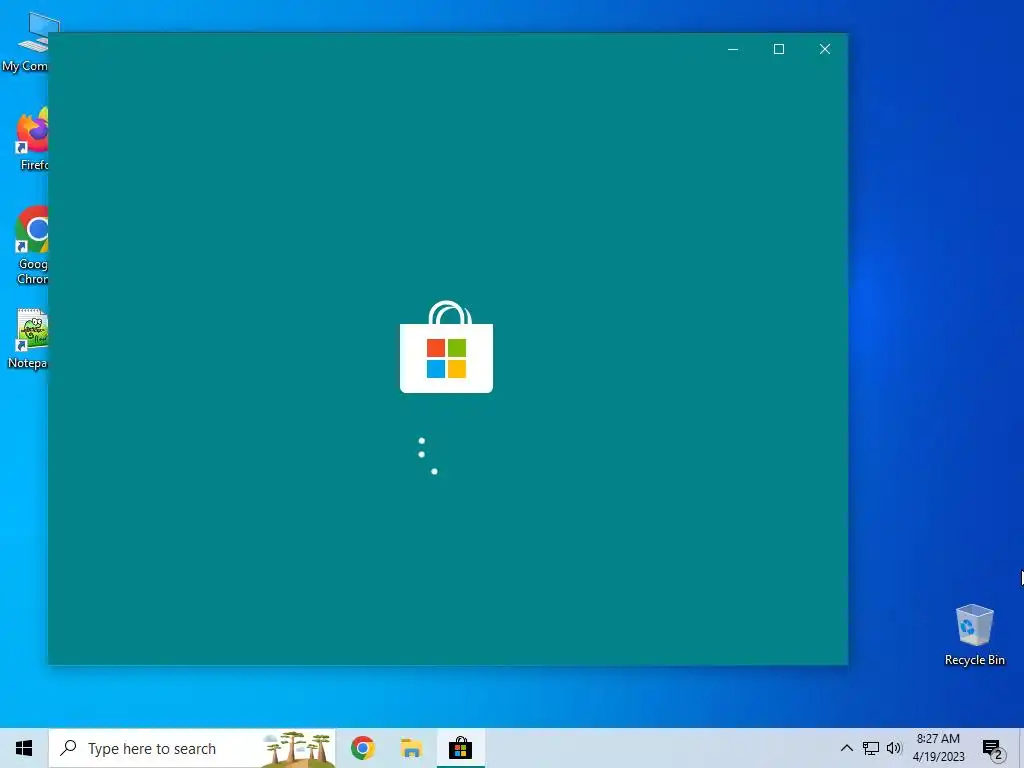
Task: Open the Windows Start menu
Action: (x=24, y=748)
